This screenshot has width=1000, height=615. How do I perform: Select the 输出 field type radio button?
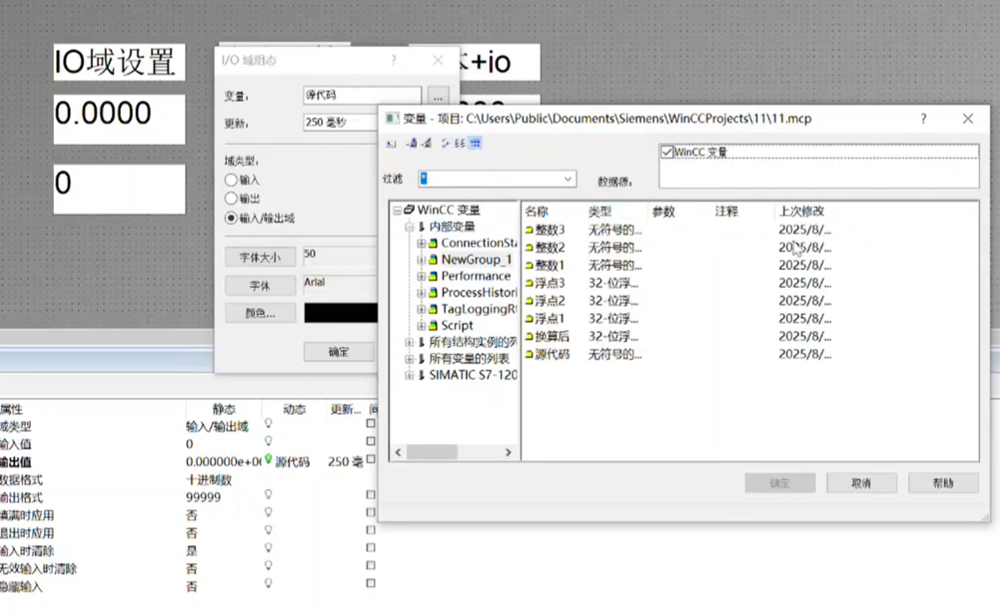[x=231, y=199]
